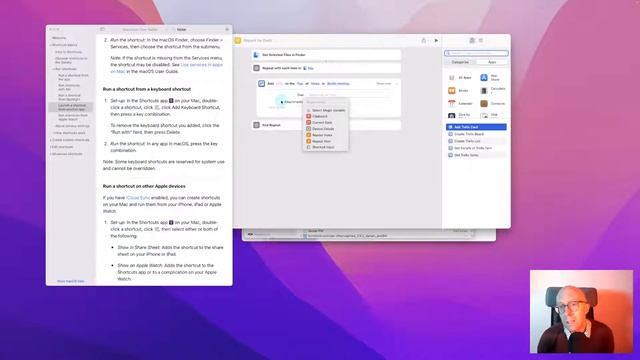Open Run shortcuts from Apple Watch topic
Viewport: 640px width, 360px height.
pyautogui.click(x=73, y=117)
